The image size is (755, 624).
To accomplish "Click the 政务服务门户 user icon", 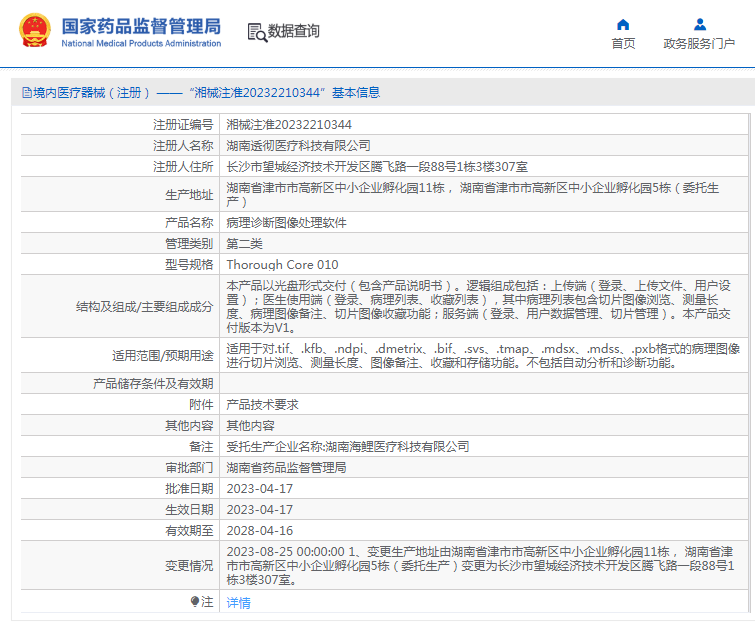I will point(700,25).
